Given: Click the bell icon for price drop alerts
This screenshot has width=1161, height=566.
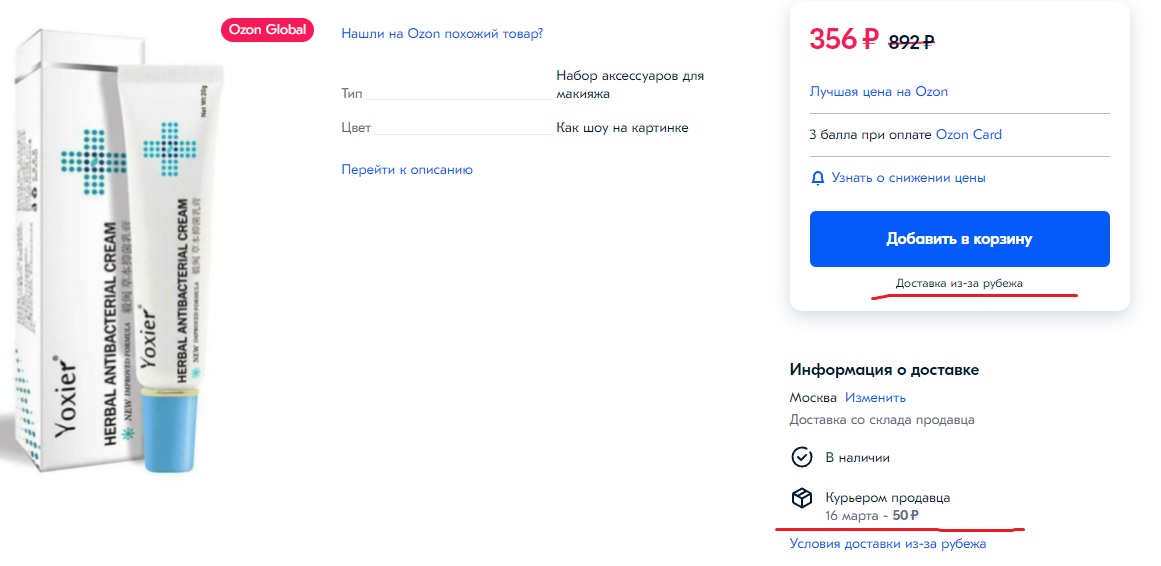Looking at the screenshot, I should pos(817,178).
